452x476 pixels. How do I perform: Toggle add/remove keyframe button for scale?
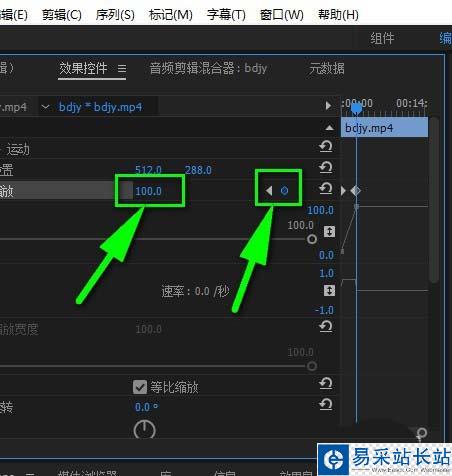click(284, 191)
